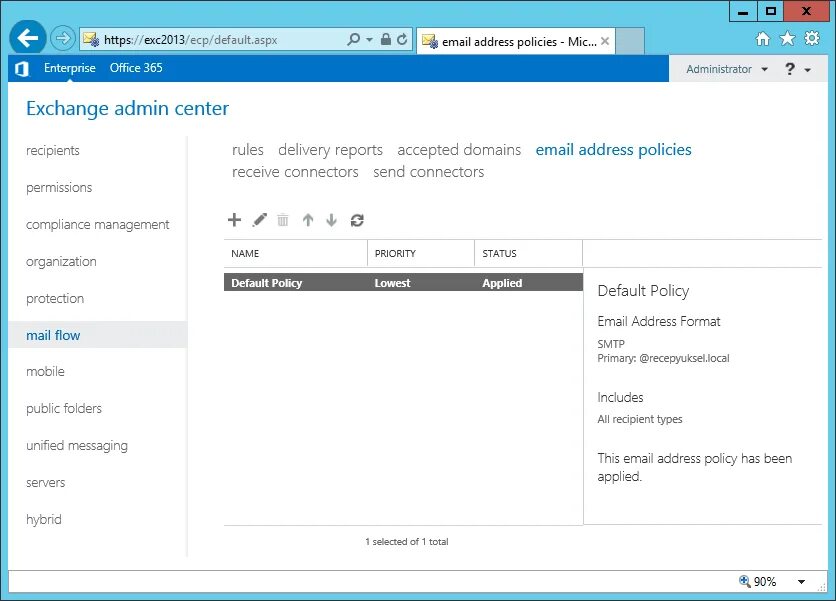Refresh the email address policies list

(x=357, y=220)
